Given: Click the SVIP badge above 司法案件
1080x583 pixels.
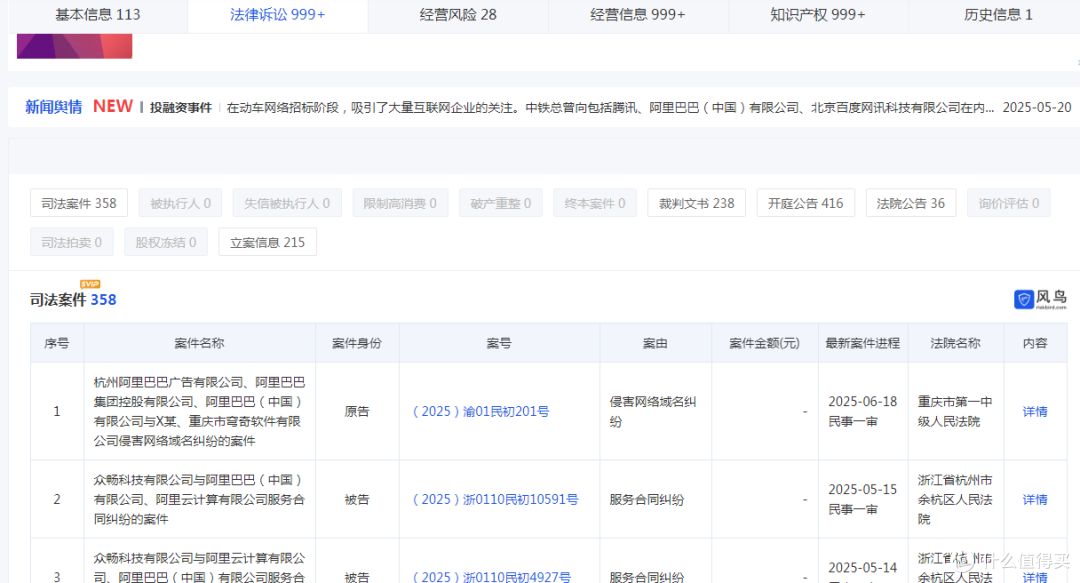Looking at the screenshot, I should (x=90, y=284).
